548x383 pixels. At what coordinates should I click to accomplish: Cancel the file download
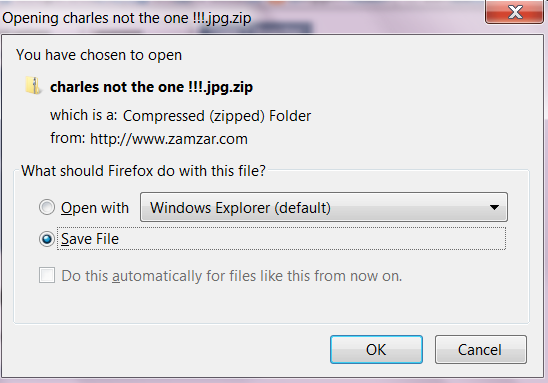[481, 349]
